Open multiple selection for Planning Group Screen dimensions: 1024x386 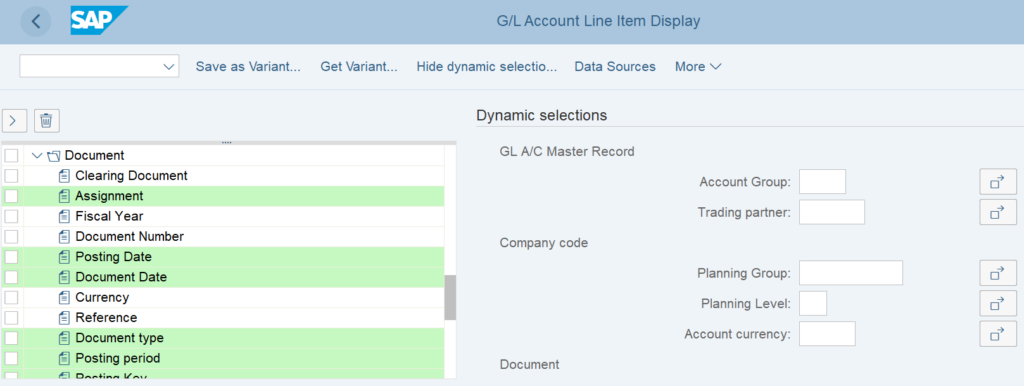(998, 273)
